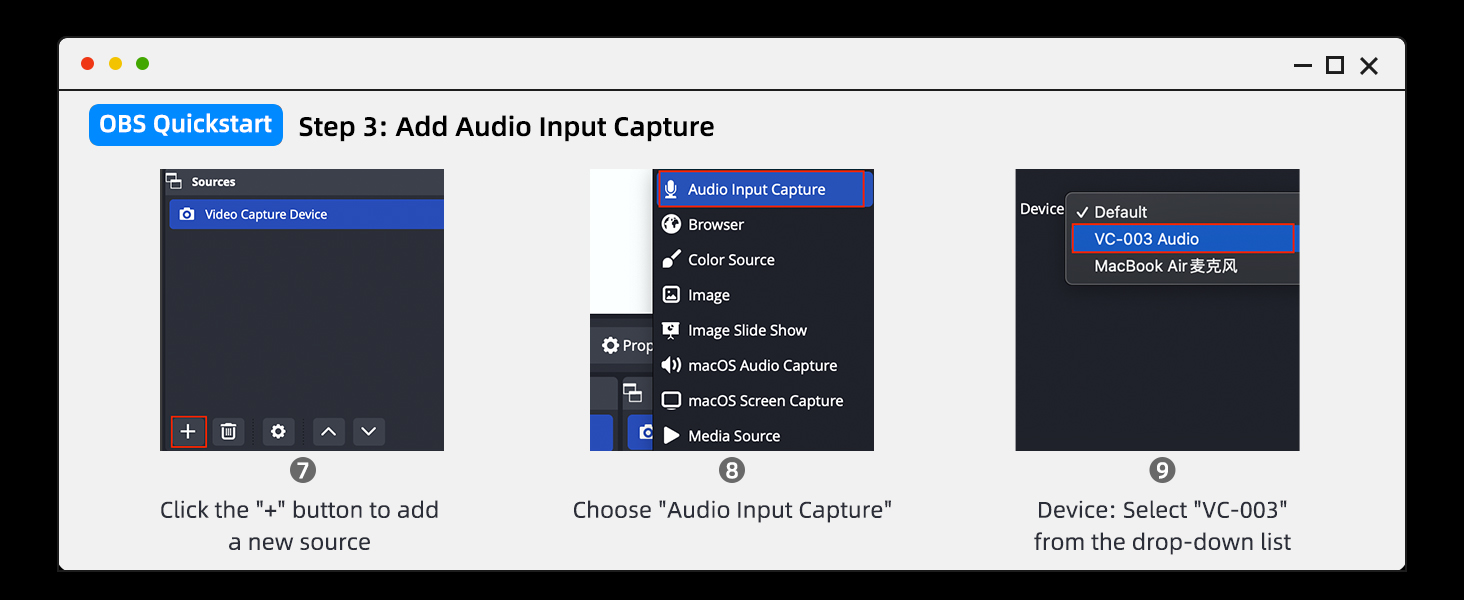Pick Color Source in the list

[x=730, y=260]
